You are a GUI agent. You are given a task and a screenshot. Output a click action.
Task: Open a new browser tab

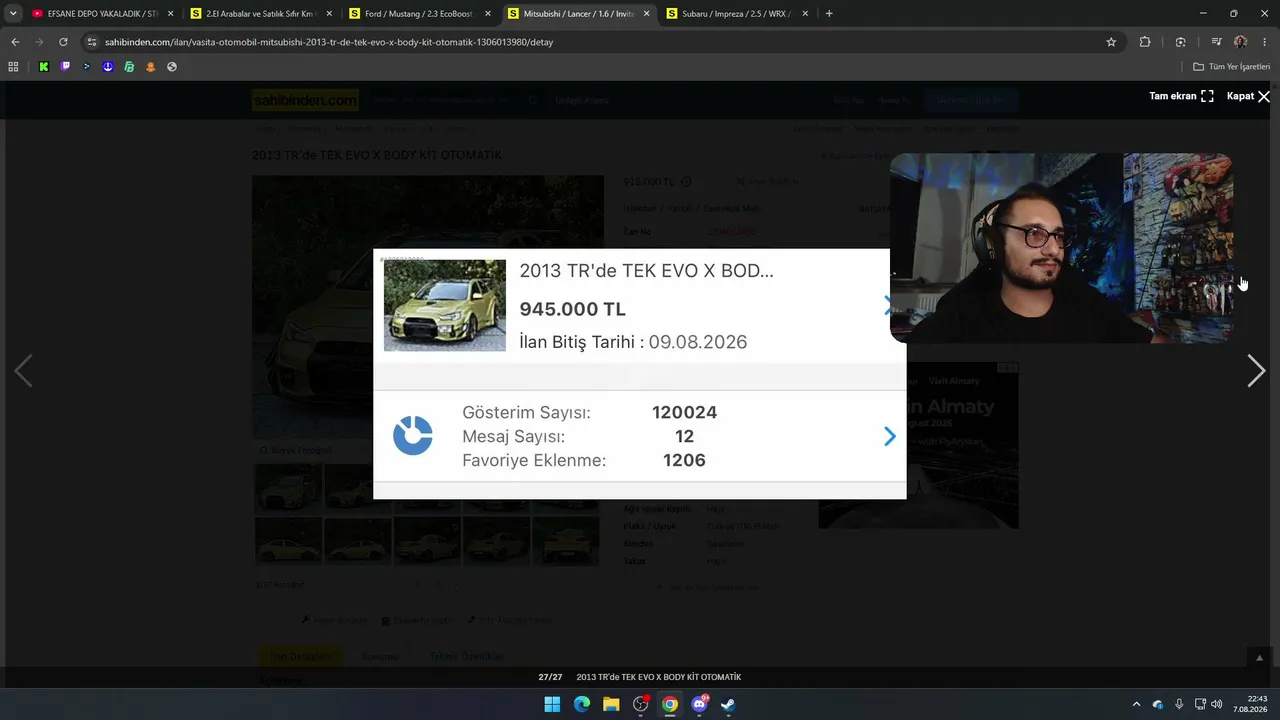(829, 14)
